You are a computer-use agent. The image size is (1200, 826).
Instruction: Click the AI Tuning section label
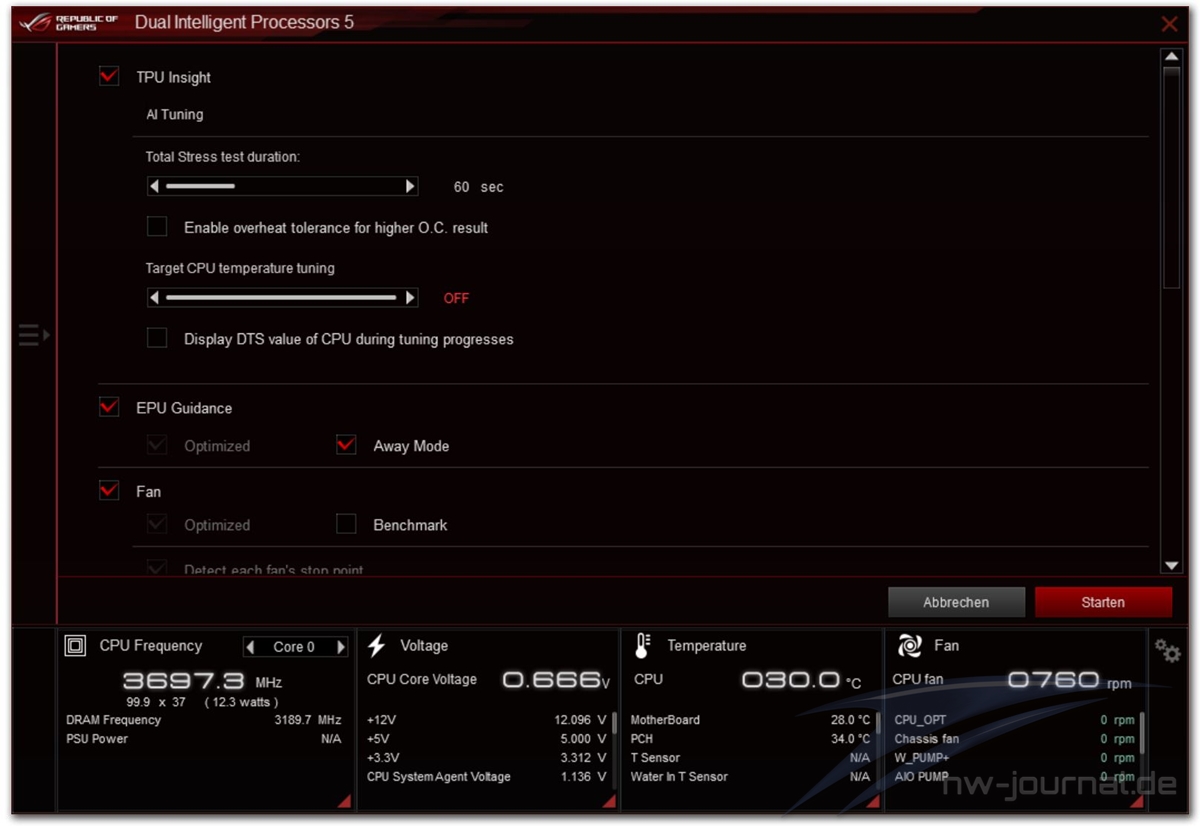174,114
